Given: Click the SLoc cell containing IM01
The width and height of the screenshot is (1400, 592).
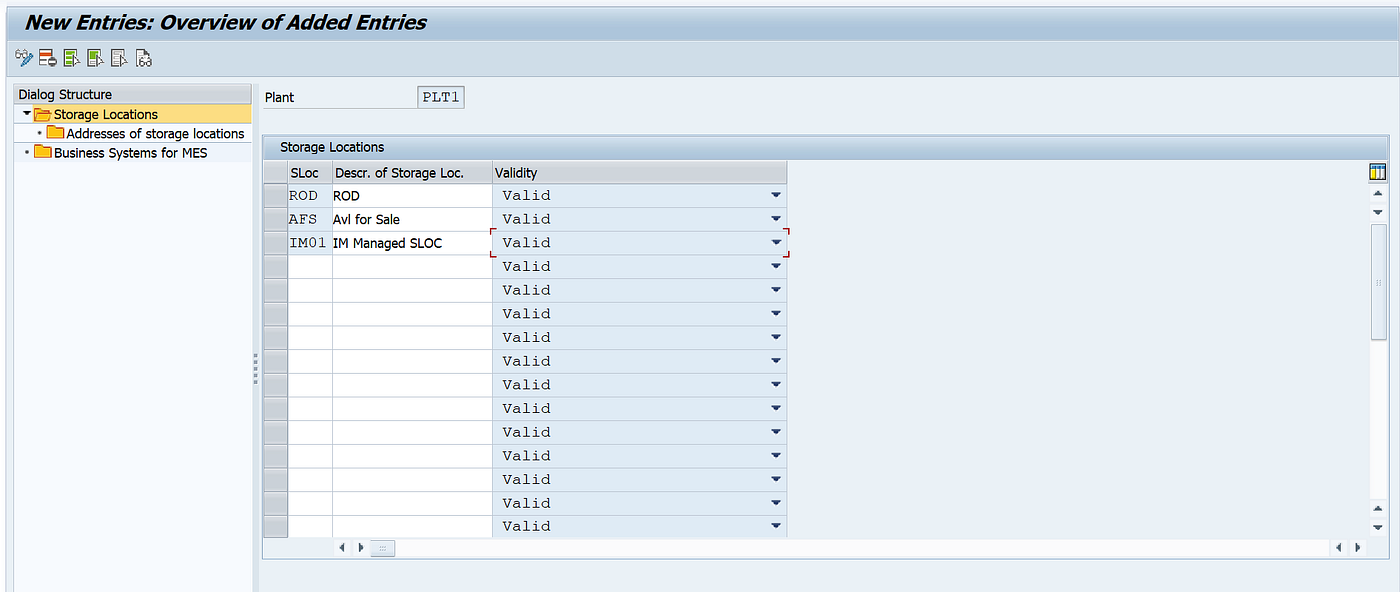Looking at the screenshot, I should tap(310, 243).
